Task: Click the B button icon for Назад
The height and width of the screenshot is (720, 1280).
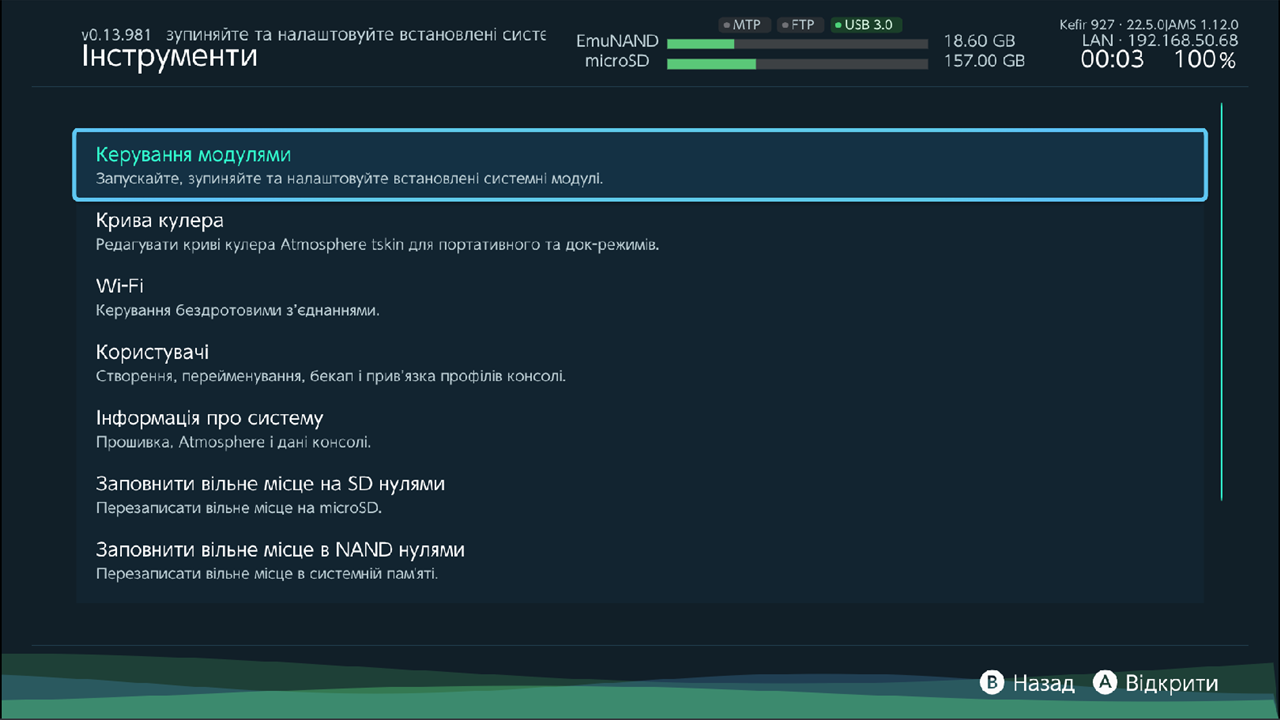Action: (991, 683)
